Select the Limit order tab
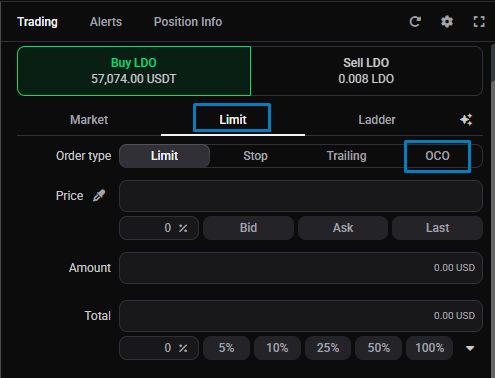The image size is (495, 378). (233, 120)
